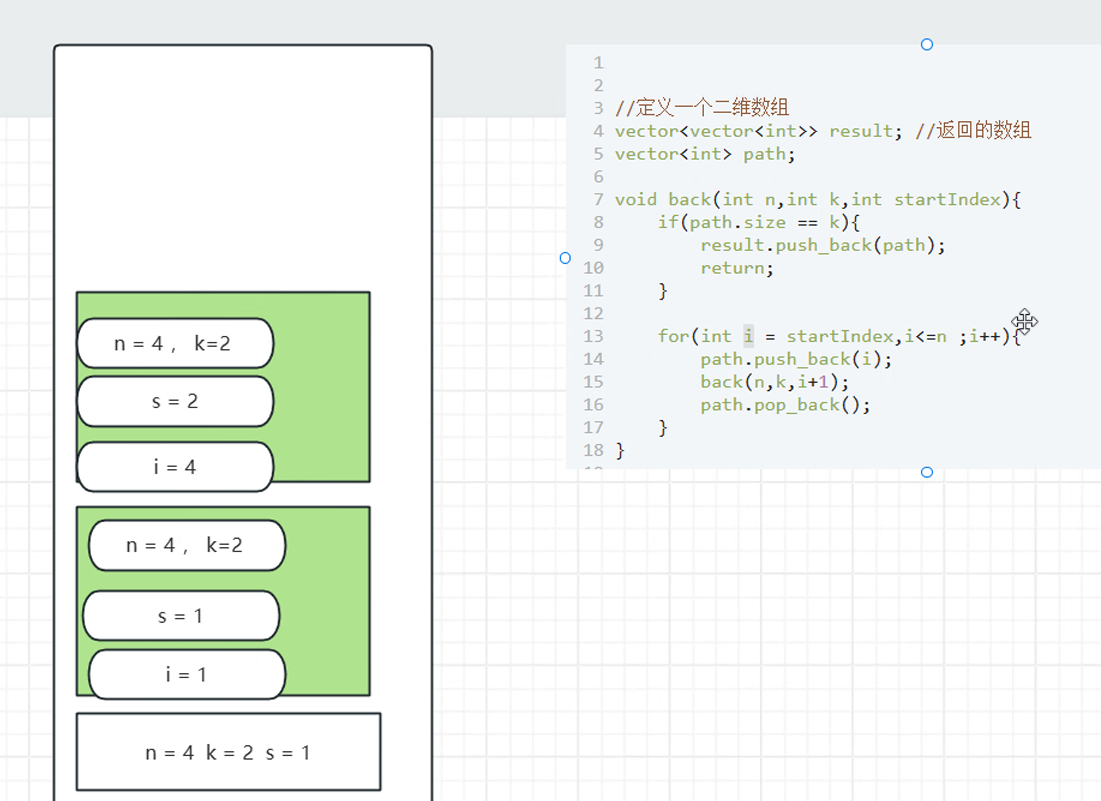Select the 's = 1' rounded box

click(181, 616)
